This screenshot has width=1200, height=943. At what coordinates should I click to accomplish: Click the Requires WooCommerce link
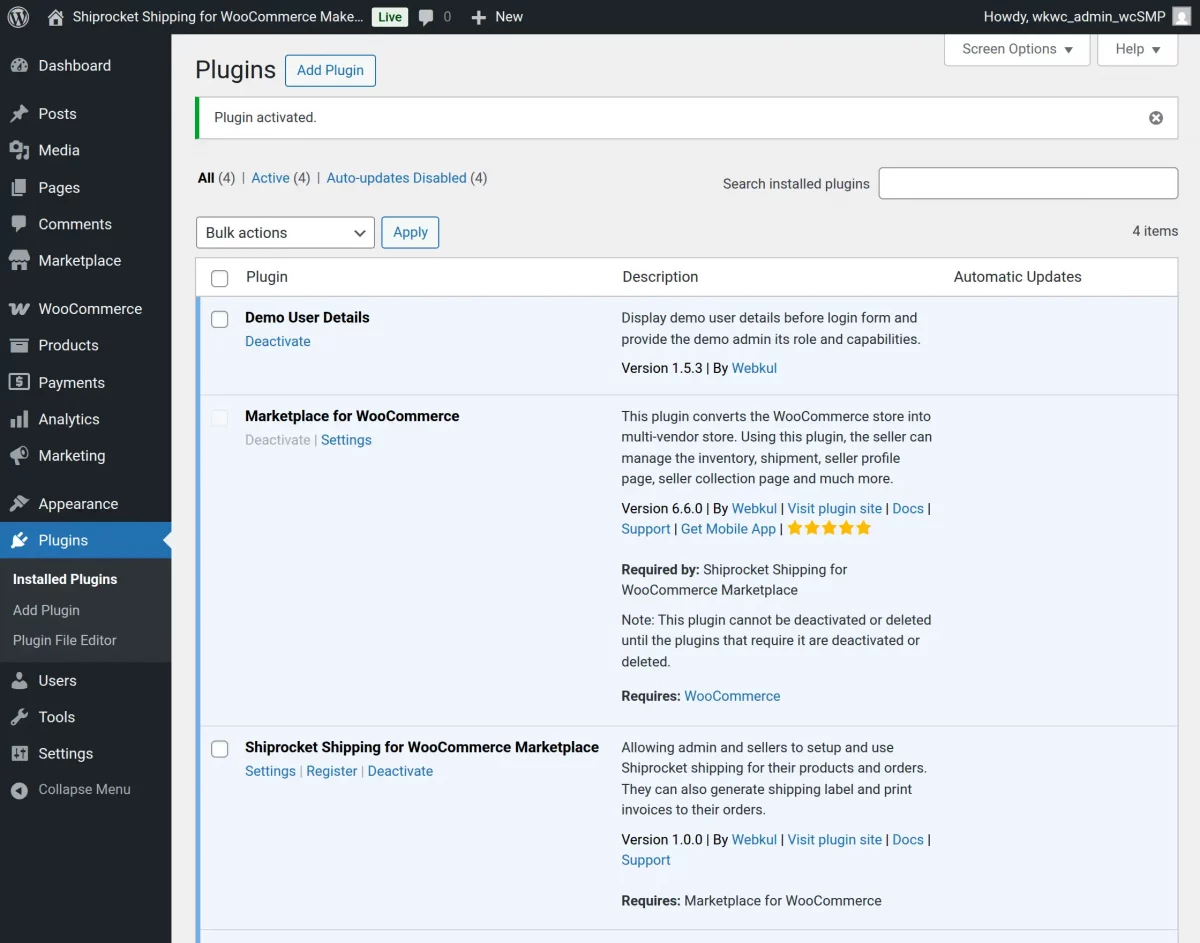point(732,696)
